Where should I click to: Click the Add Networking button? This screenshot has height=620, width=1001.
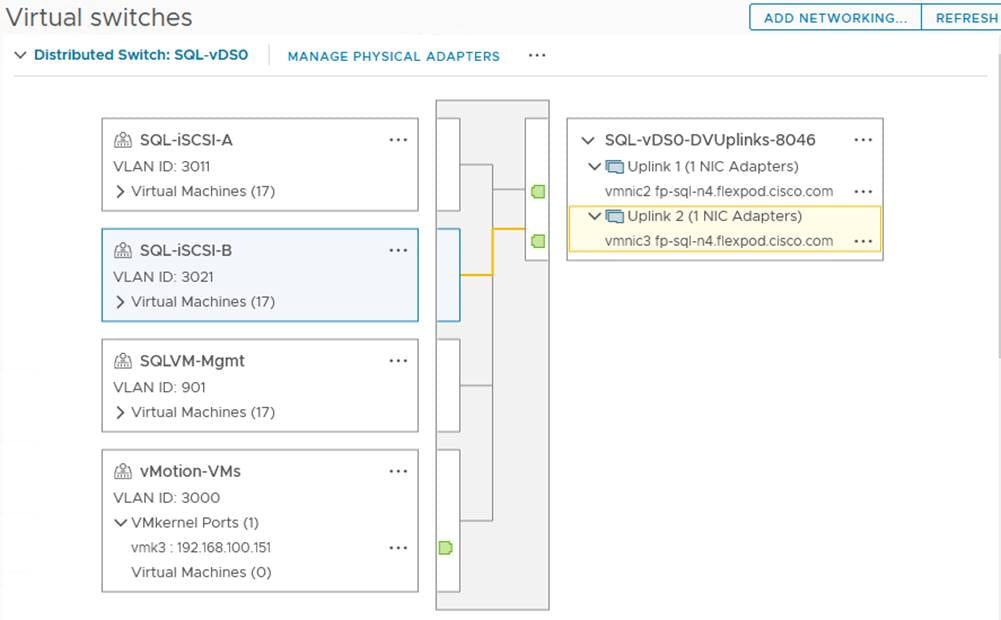[835, 17]
